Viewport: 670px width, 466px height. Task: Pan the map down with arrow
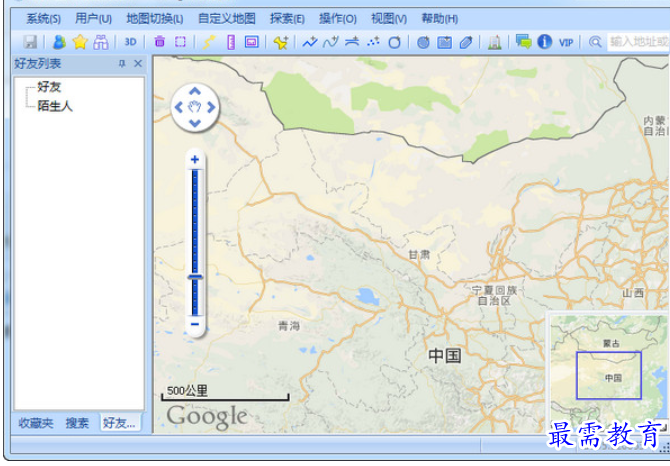coord(195,123)
